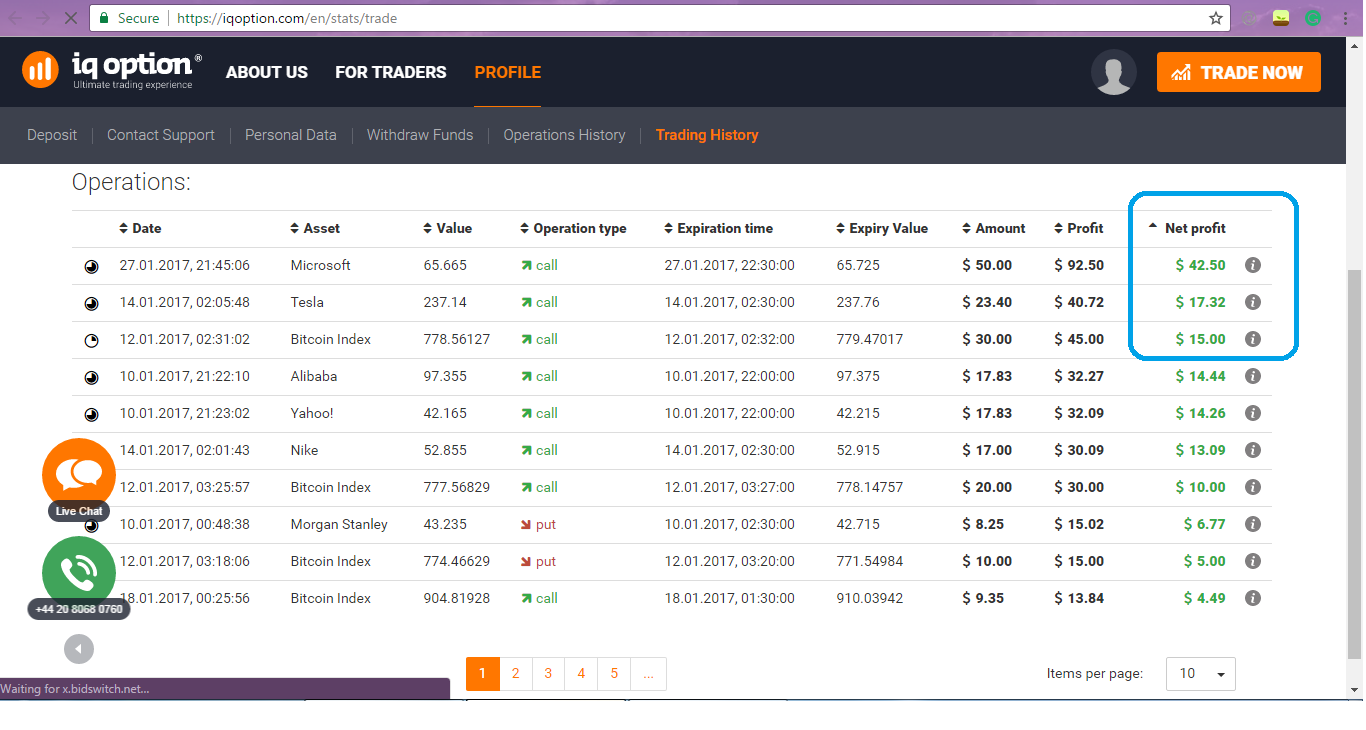Click the $ 92.50 profit value

[x=1079, y=265]
